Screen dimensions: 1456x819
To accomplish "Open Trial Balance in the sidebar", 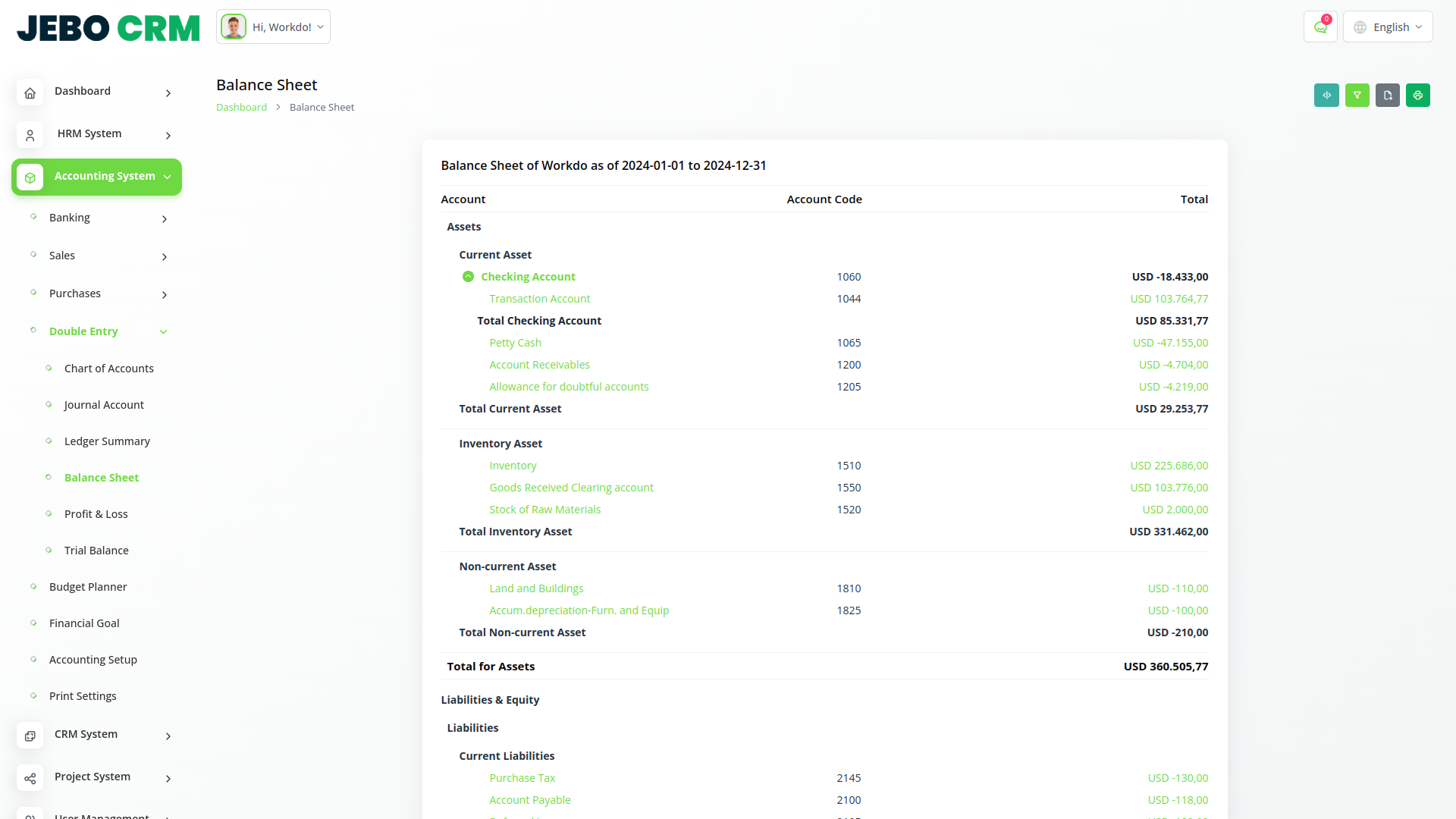I will click(x=96, y=551).
